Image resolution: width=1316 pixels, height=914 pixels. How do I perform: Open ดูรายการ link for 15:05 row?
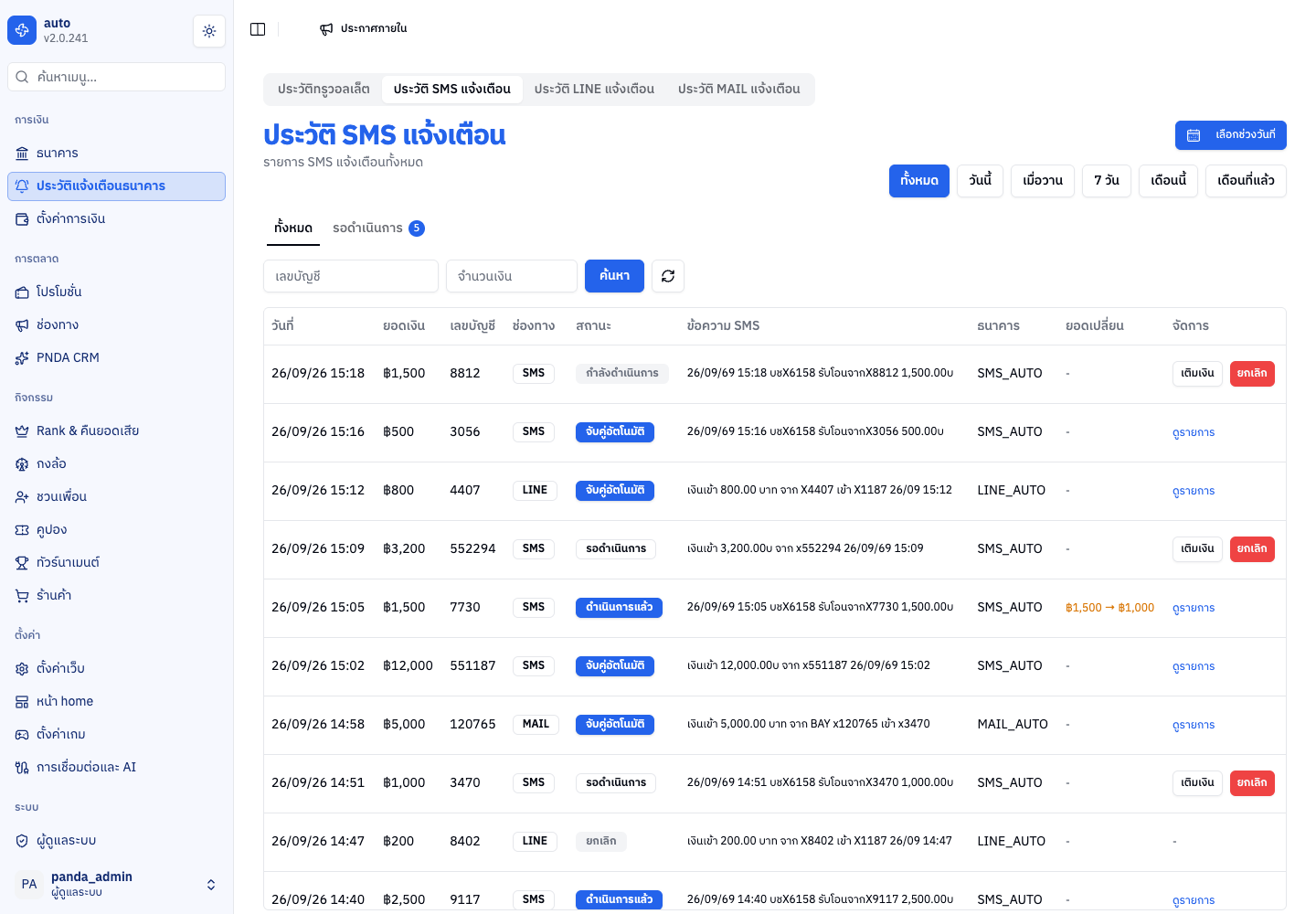(x=1194, y=608)
